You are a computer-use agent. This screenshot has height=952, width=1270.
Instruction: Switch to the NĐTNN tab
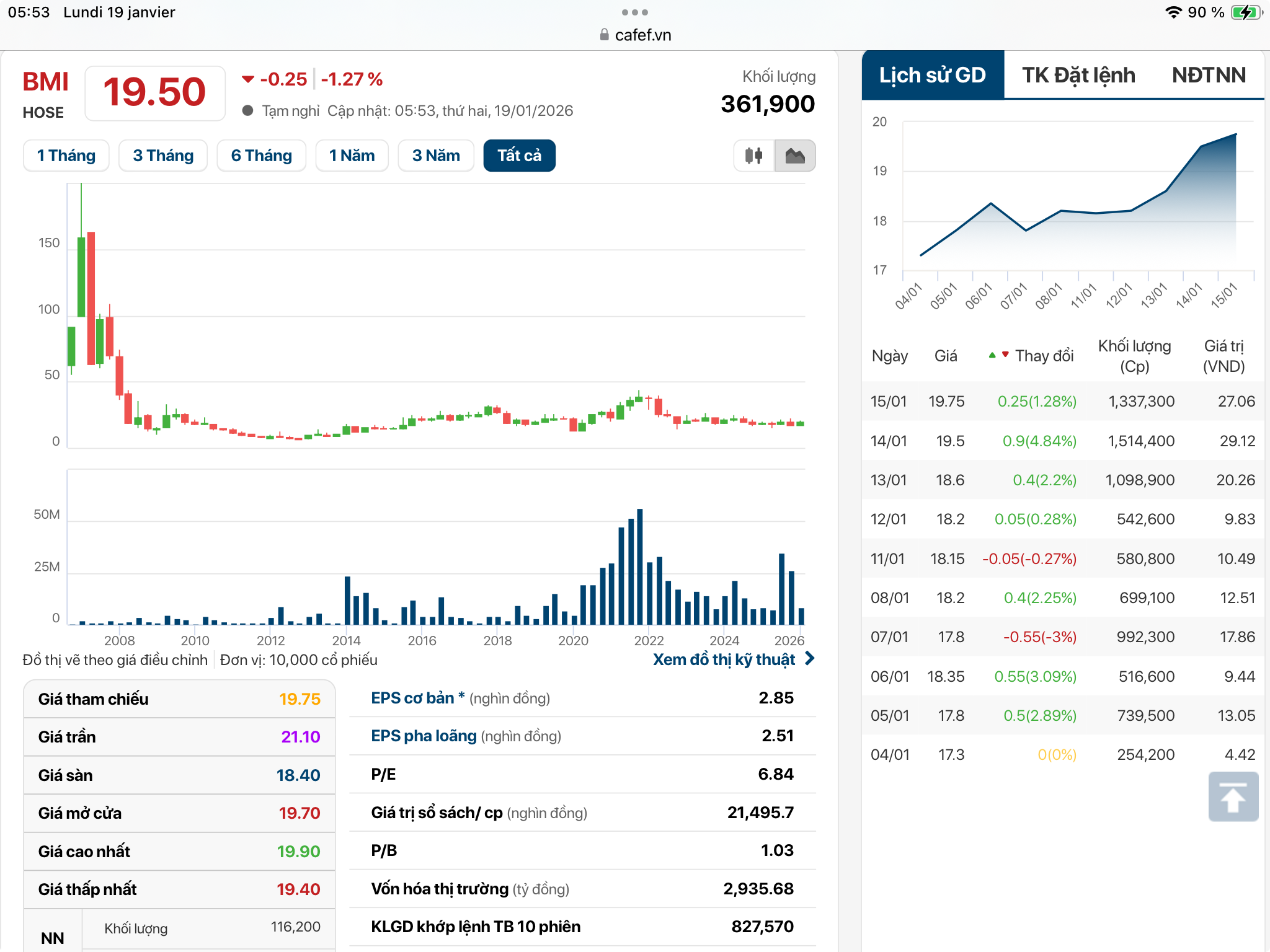(x=1209, y=75)
